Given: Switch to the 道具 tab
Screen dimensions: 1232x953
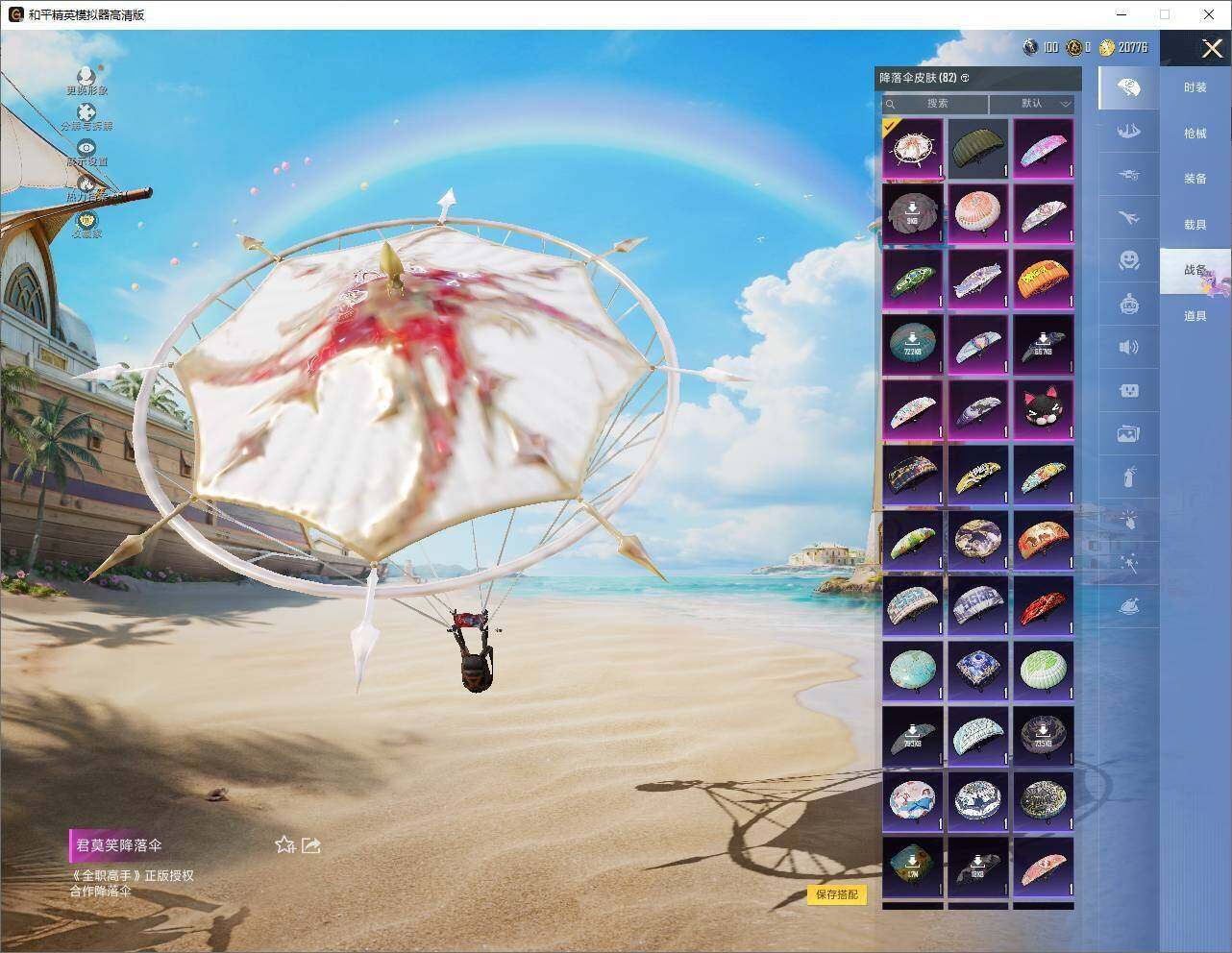Looking at the screenshot, I should click(x=1195, y=316).
